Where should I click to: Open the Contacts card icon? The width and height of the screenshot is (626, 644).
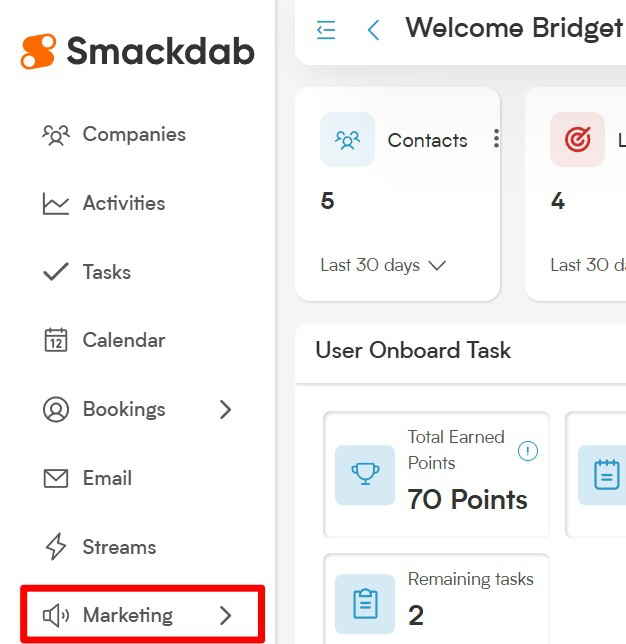[348, 140]
